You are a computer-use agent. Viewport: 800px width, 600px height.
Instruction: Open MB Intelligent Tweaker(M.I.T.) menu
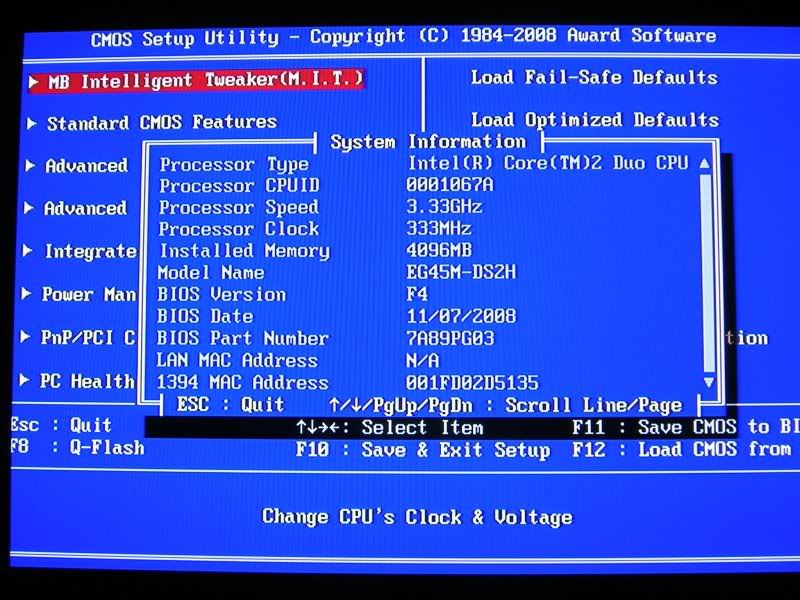pos(196,81)
